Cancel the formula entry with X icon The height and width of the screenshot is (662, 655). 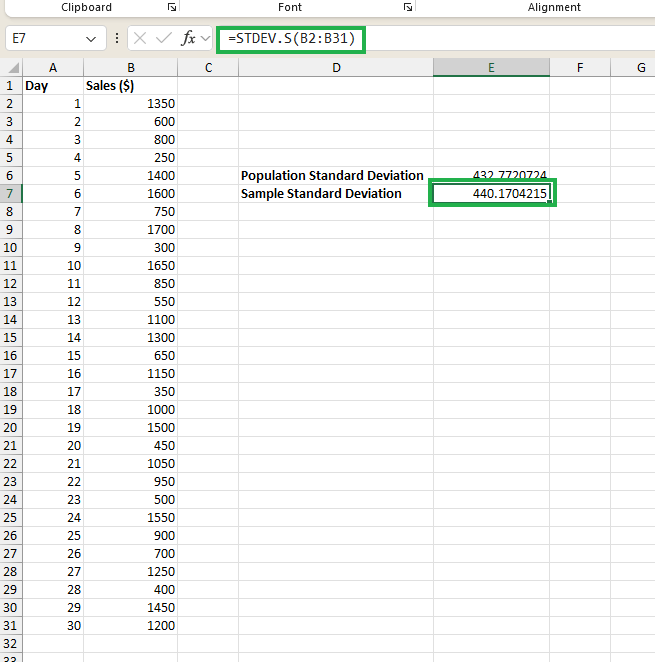tap(140, 38)
